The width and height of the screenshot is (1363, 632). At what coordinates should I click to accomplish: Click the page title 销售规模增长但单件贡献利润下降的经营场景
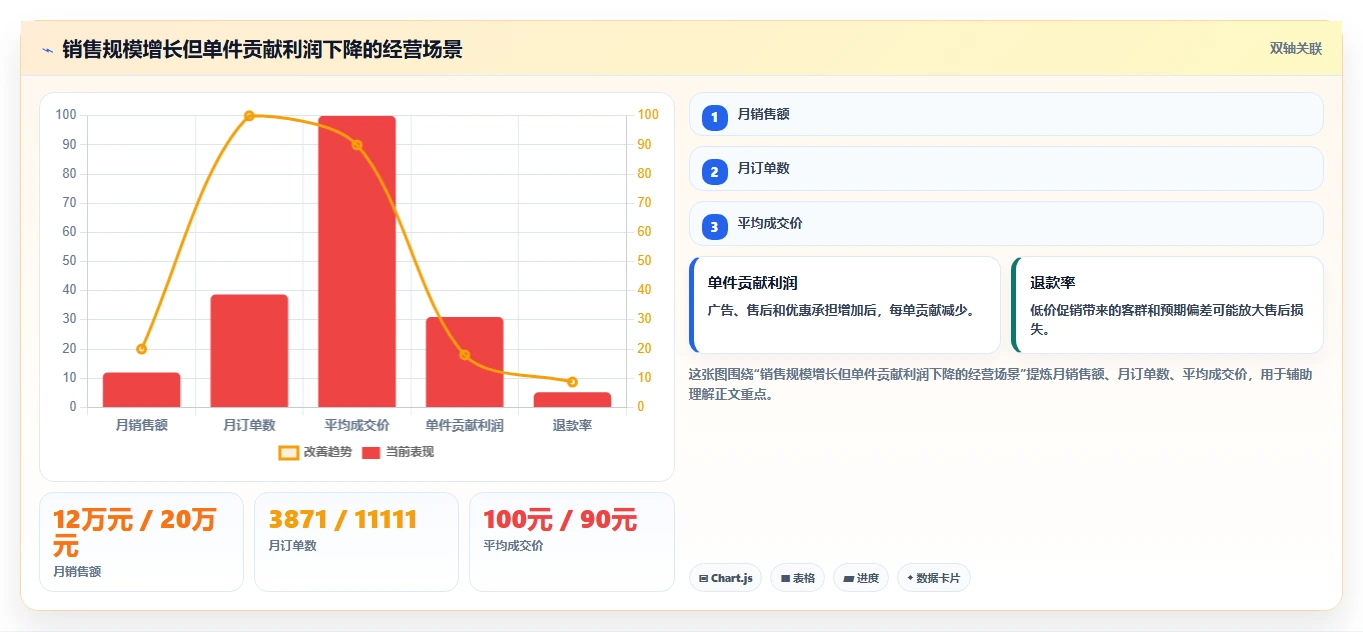(263, 50)
